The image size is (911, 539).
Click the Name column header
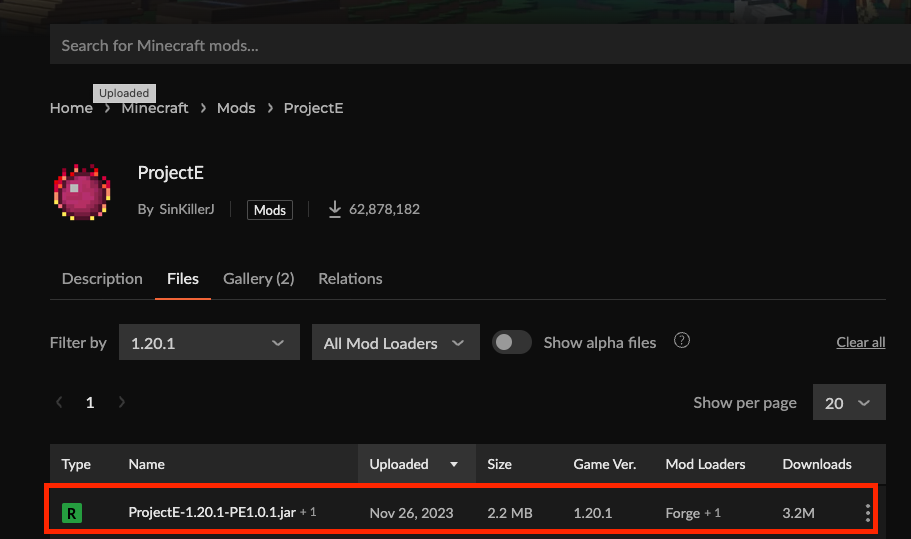click(146, 464)
